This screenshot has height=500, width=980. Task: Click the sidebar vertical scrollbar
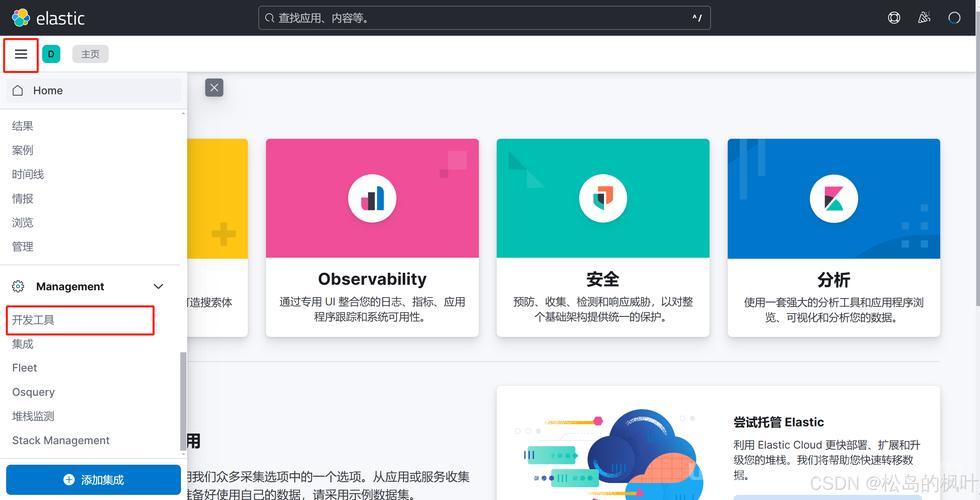(x=183, y=400)
